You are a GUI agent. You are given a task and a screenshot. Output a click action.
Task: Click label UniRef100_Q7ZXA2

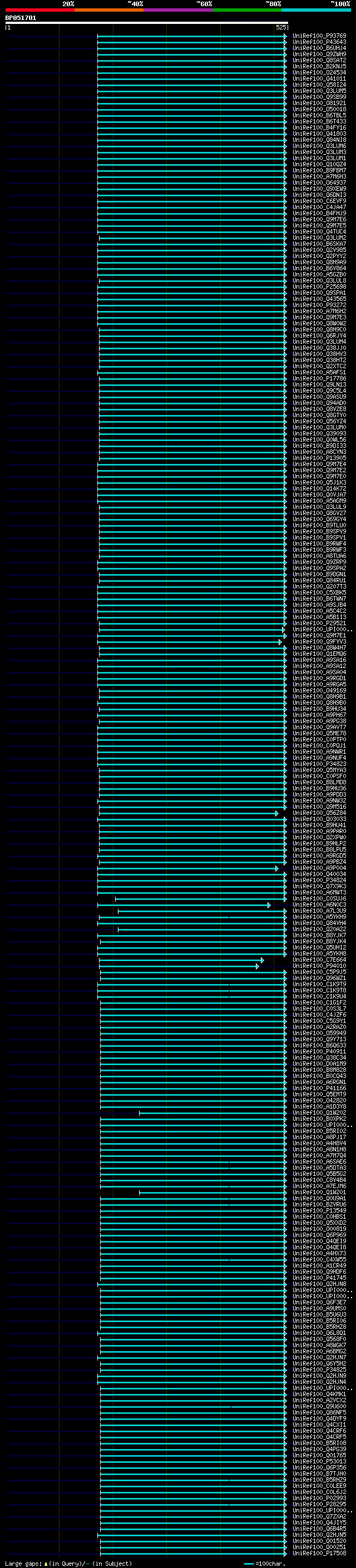(319, 1517)
